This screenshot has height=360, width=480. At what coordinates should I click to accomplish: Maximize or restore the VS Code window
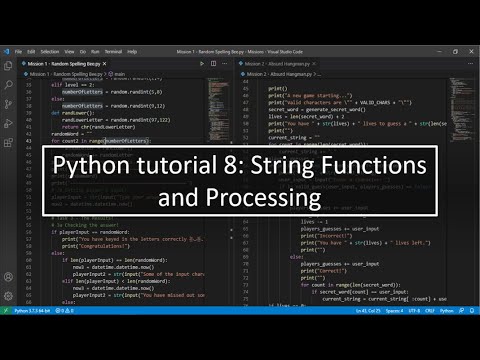click(455, 52)
